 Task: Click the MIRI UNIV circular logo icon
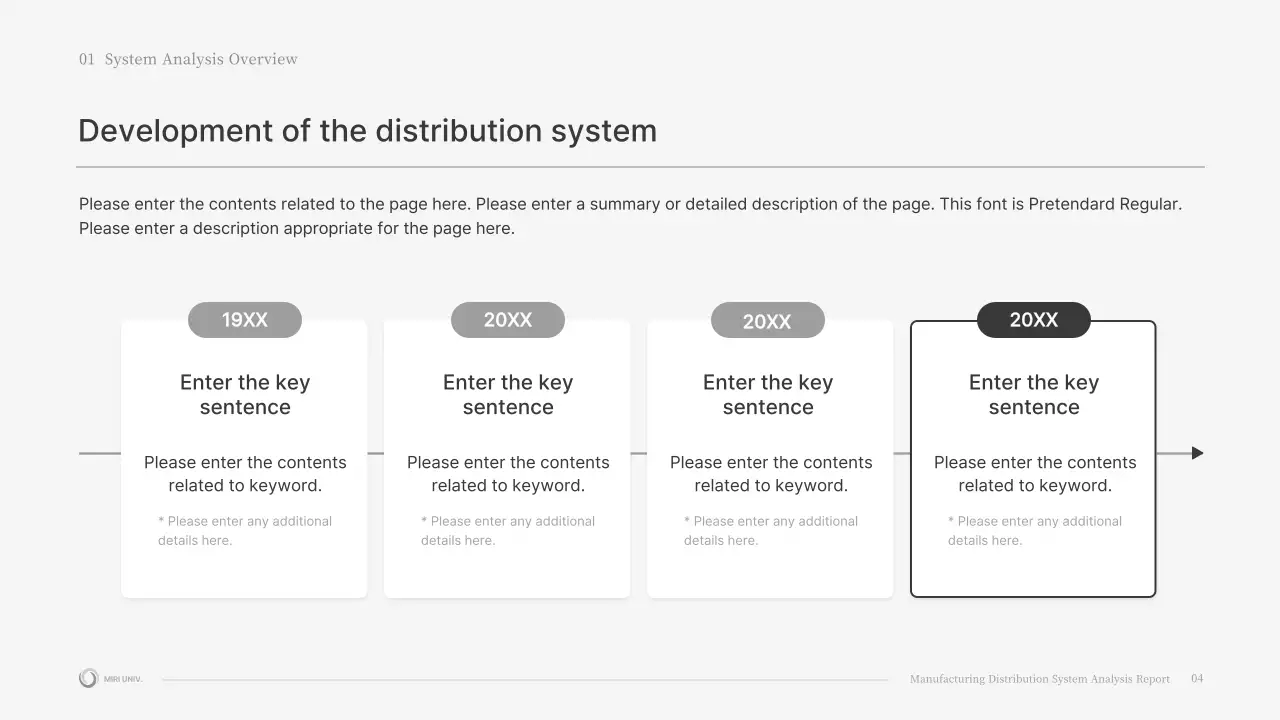point(88,678)
